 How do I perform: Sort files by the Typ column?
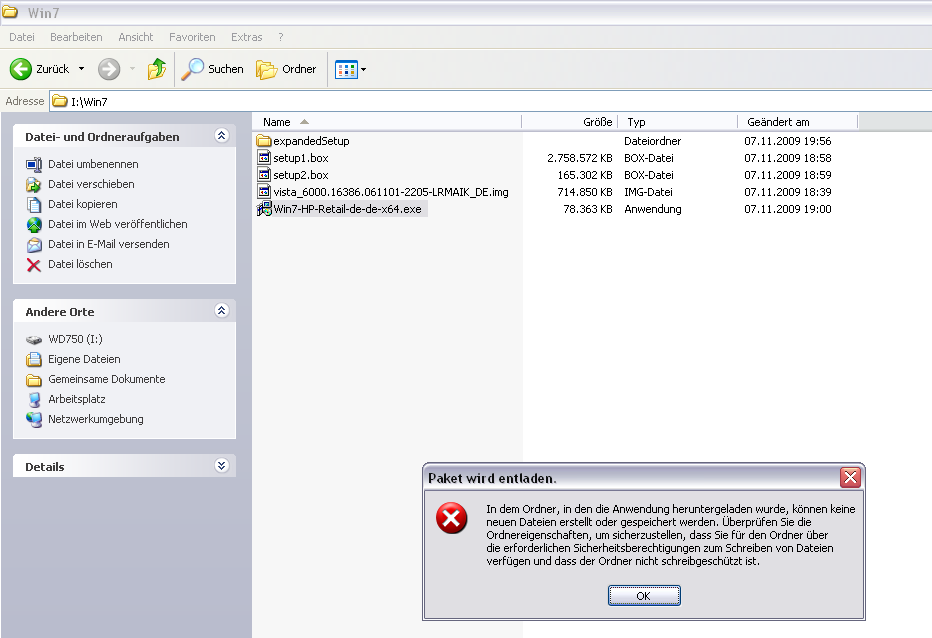(678, 122)
